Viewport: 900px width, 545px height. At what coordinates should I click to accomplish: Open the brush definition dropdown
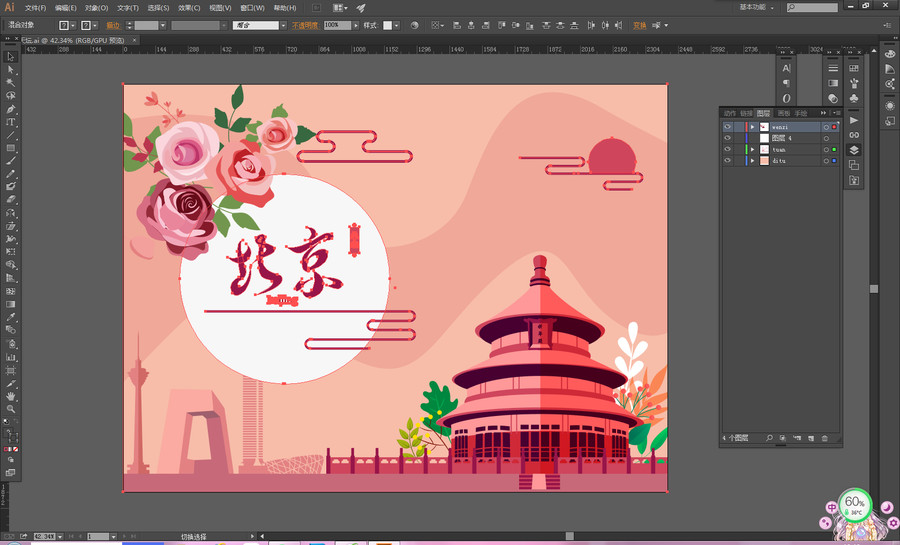click(283, 25)
